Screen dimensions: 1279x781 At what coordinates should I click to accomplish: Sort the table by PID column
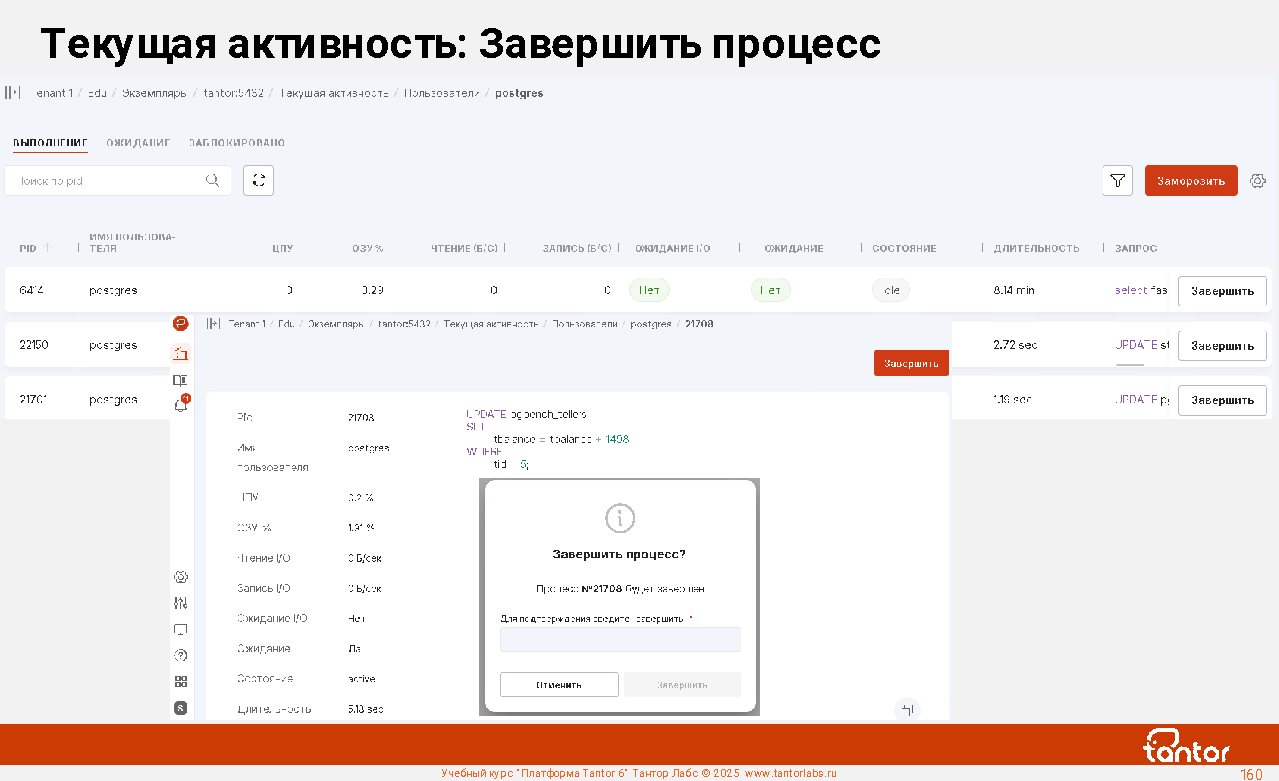click(28, 248)
